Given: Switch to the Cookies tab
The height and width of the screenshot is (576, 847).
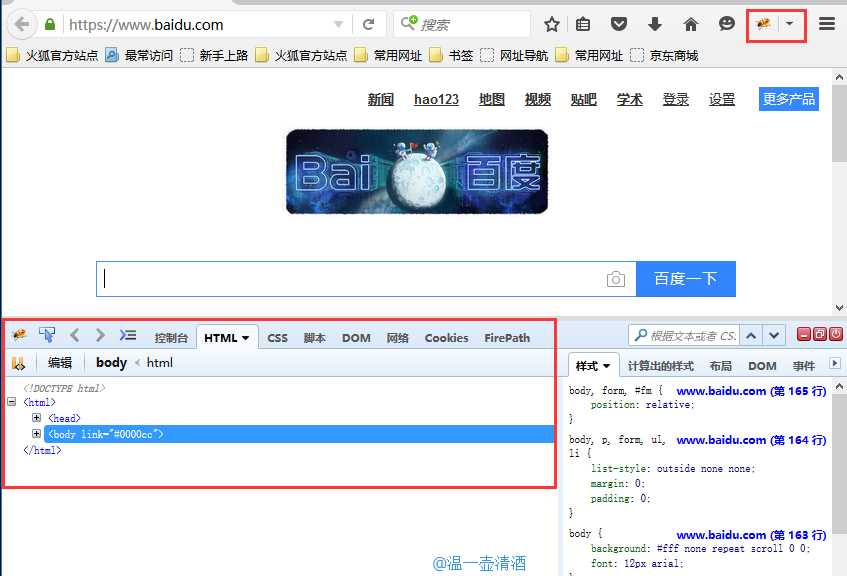Looking at the screenshot, I should [x=447, y=338].
